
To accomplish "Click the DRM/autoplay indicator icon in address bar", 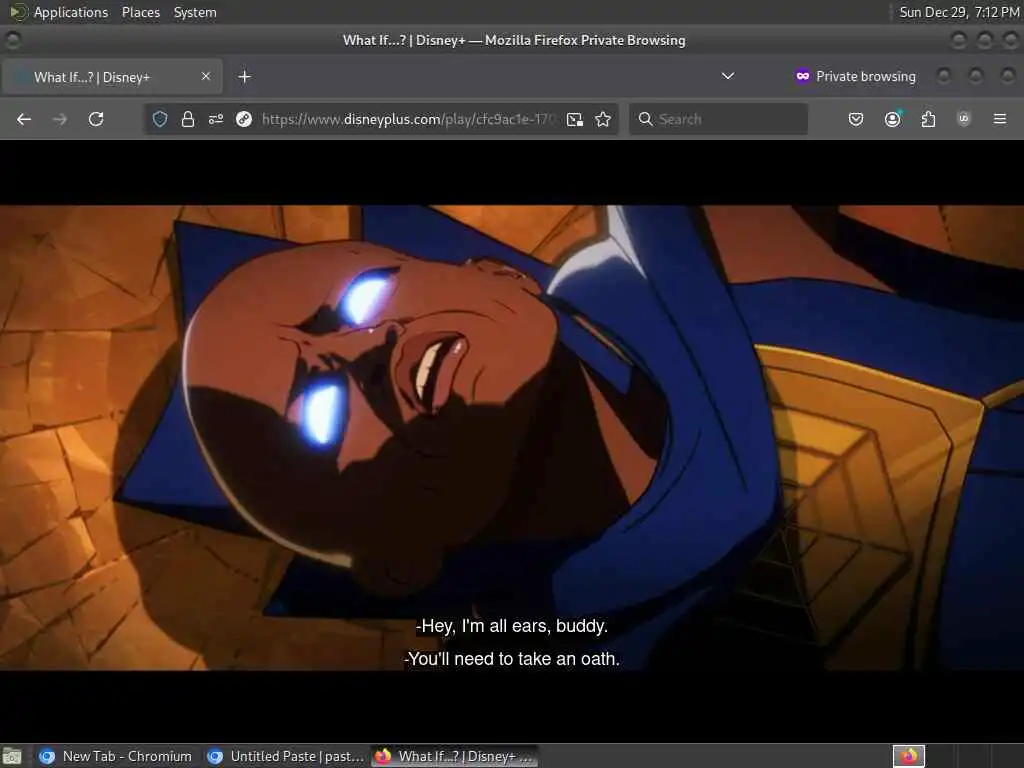I will click(244, 119).
